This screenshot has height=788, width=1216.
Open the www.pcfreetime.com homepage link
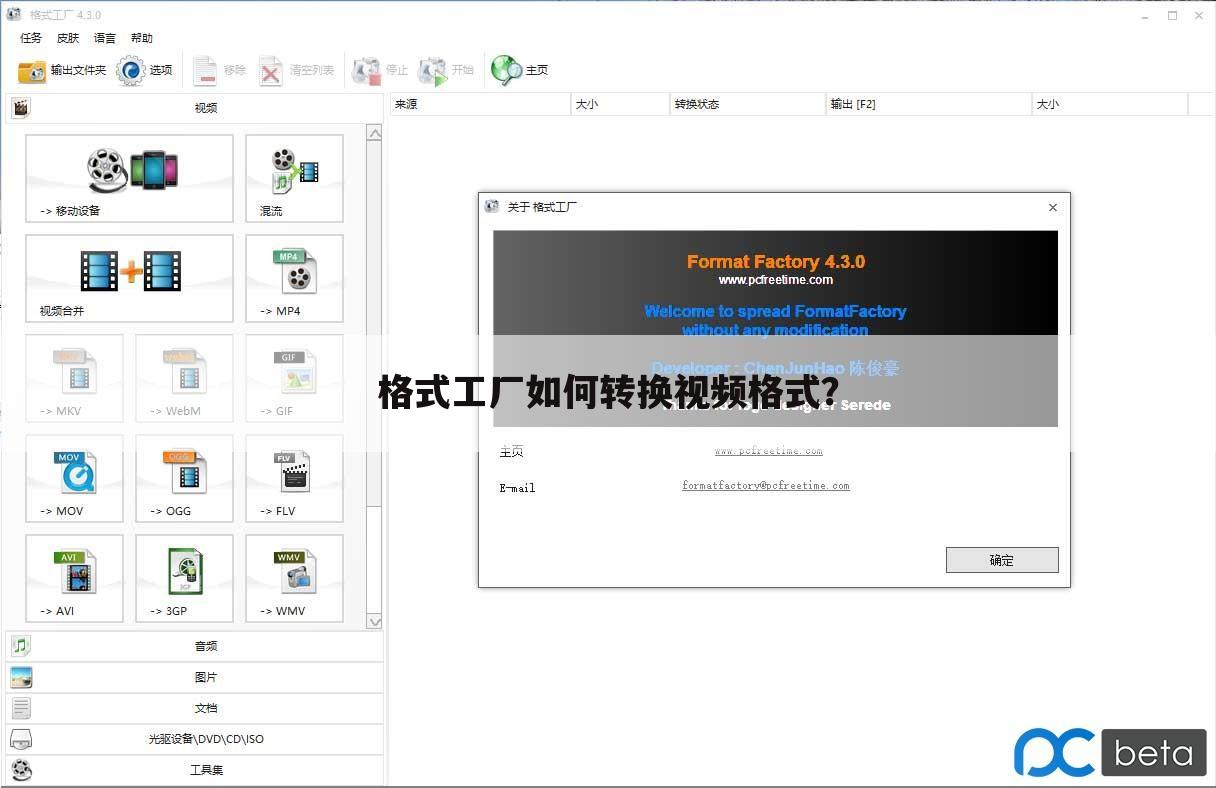(768, 451)
